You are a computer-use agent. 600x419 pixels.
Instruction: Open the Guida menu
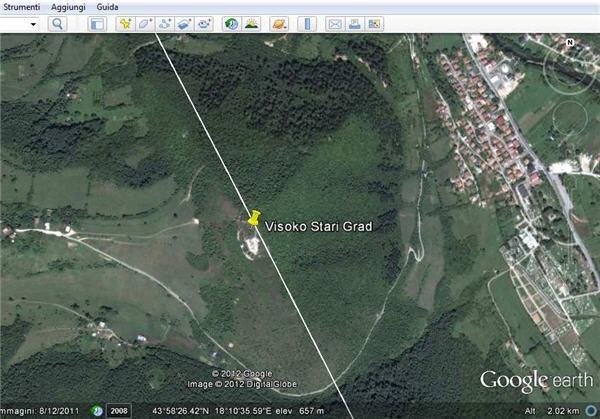(107, 7)
